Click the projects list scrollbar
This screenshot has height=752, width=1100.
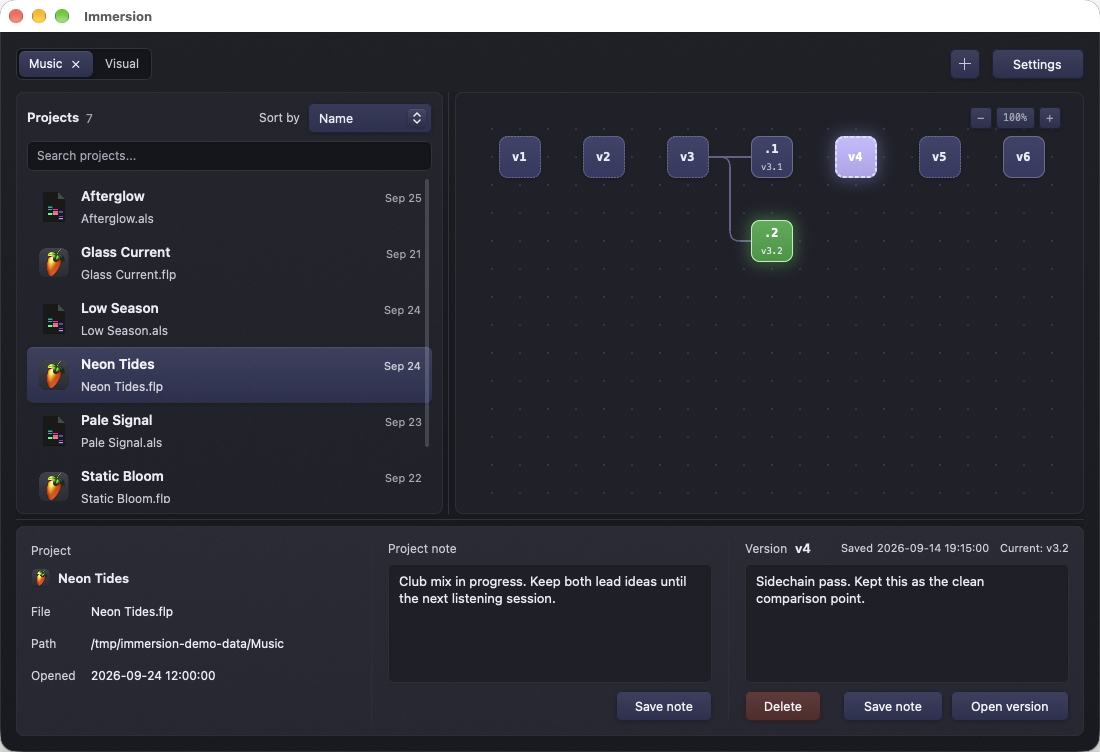(x=427, y=313)
